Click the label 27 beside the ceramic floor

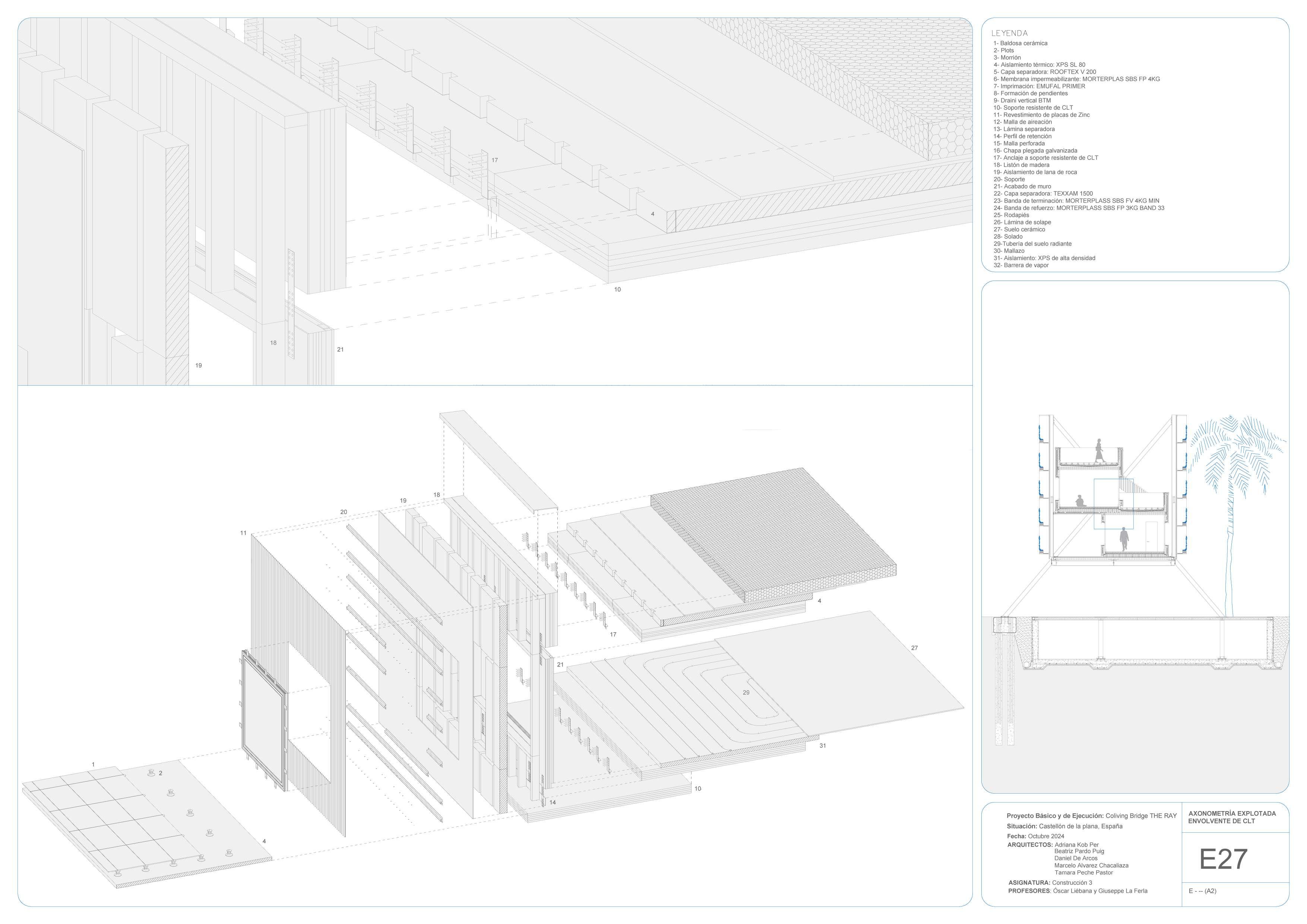pos(914,648)
